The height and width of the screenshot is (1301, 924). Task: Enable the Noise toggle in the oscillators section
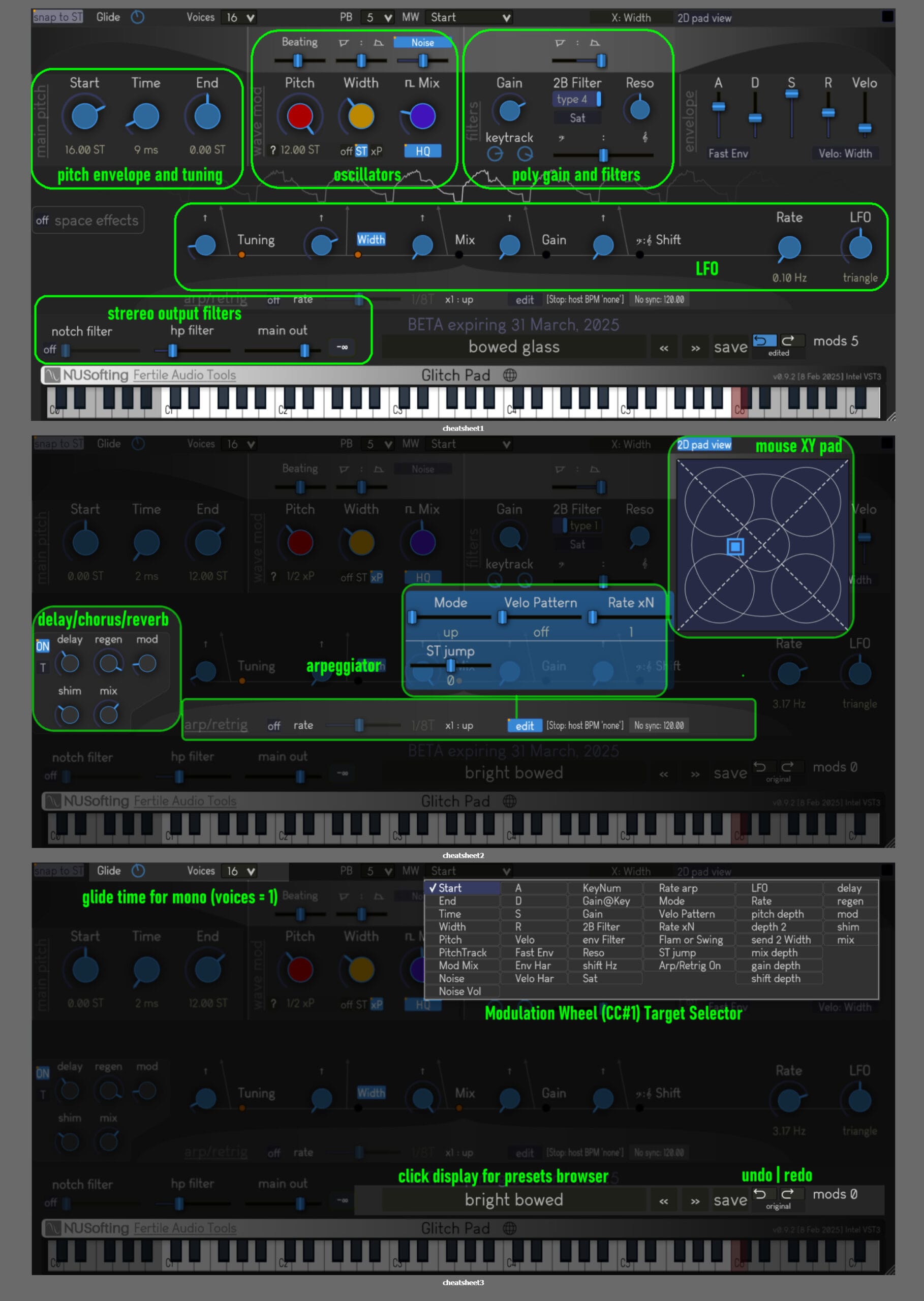tap(422, 43)
